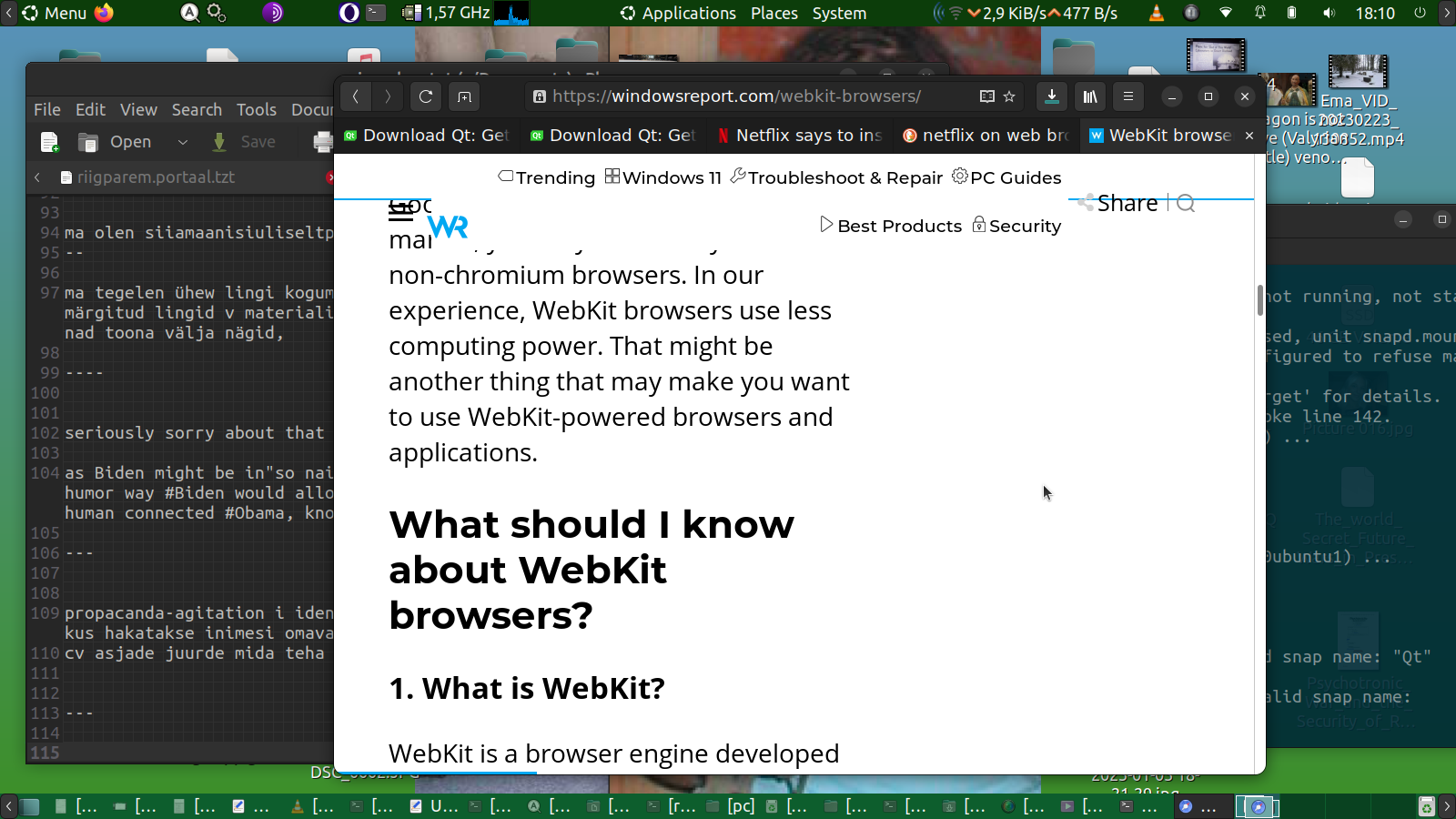Screen dimensions: 1456x819
Task: Click the page search magnifier icon
Action: pos(1186,203)
